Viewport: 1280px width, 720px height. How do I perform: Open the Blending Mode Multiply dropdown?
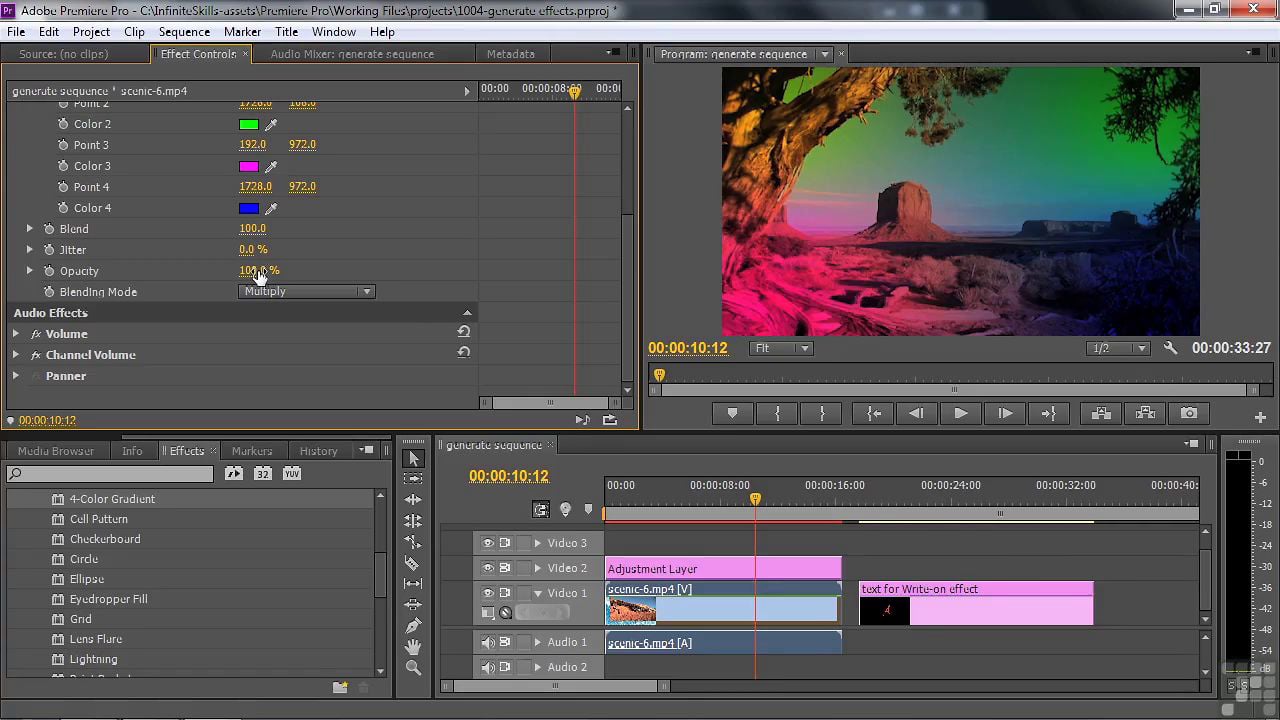(306, 292)
